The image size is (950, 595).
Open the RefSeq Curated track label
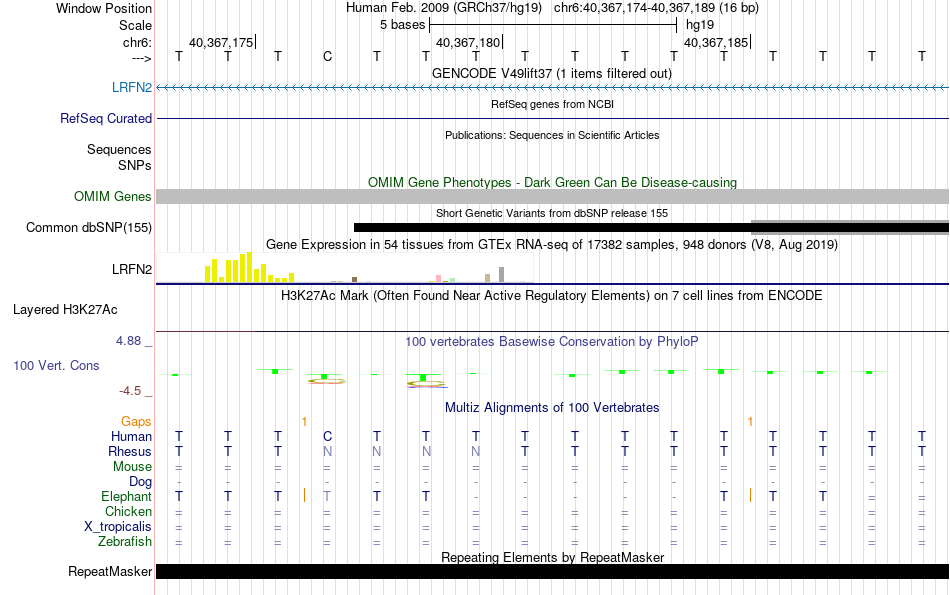[105, 118]
